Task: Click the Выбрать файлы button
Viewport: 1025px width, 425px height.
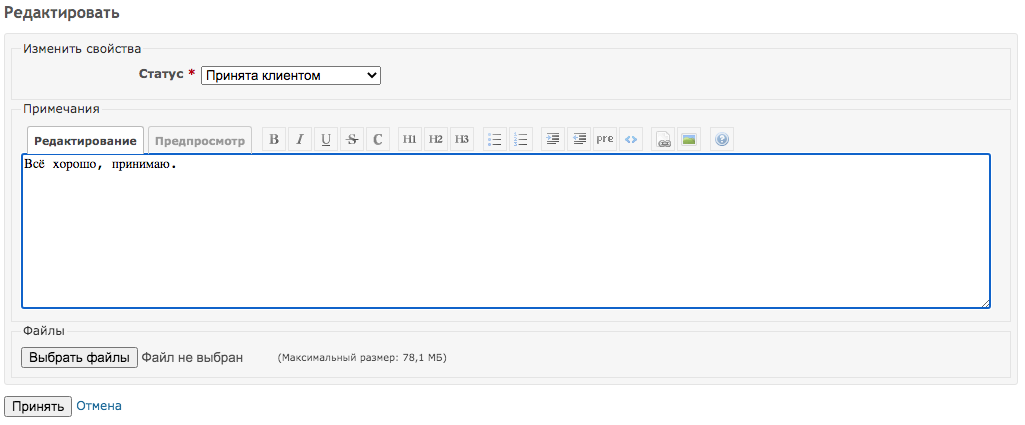Action: click(80, 357)
